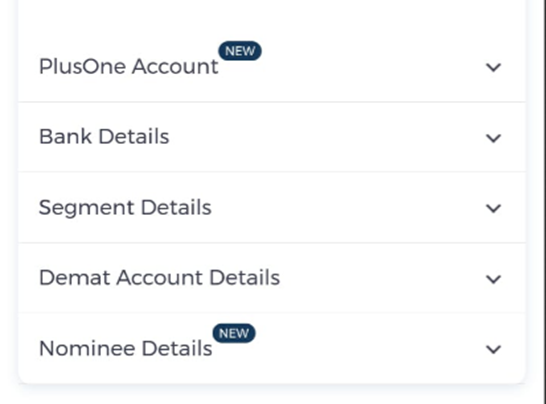
Task: Open the Demat Account Details label
Action: pyautogui.click(x=159, y=278)
